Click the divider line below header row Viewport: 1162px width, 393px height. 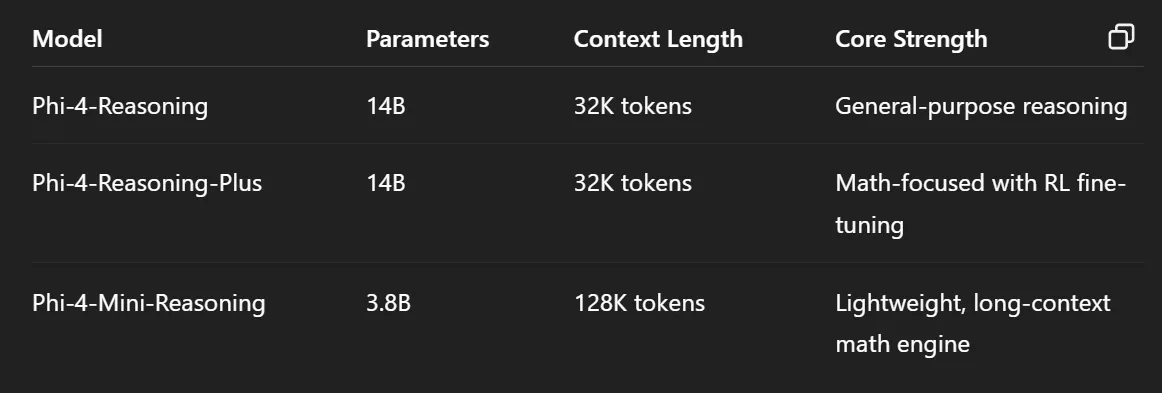pyautogui.click(x=588, y=67)
